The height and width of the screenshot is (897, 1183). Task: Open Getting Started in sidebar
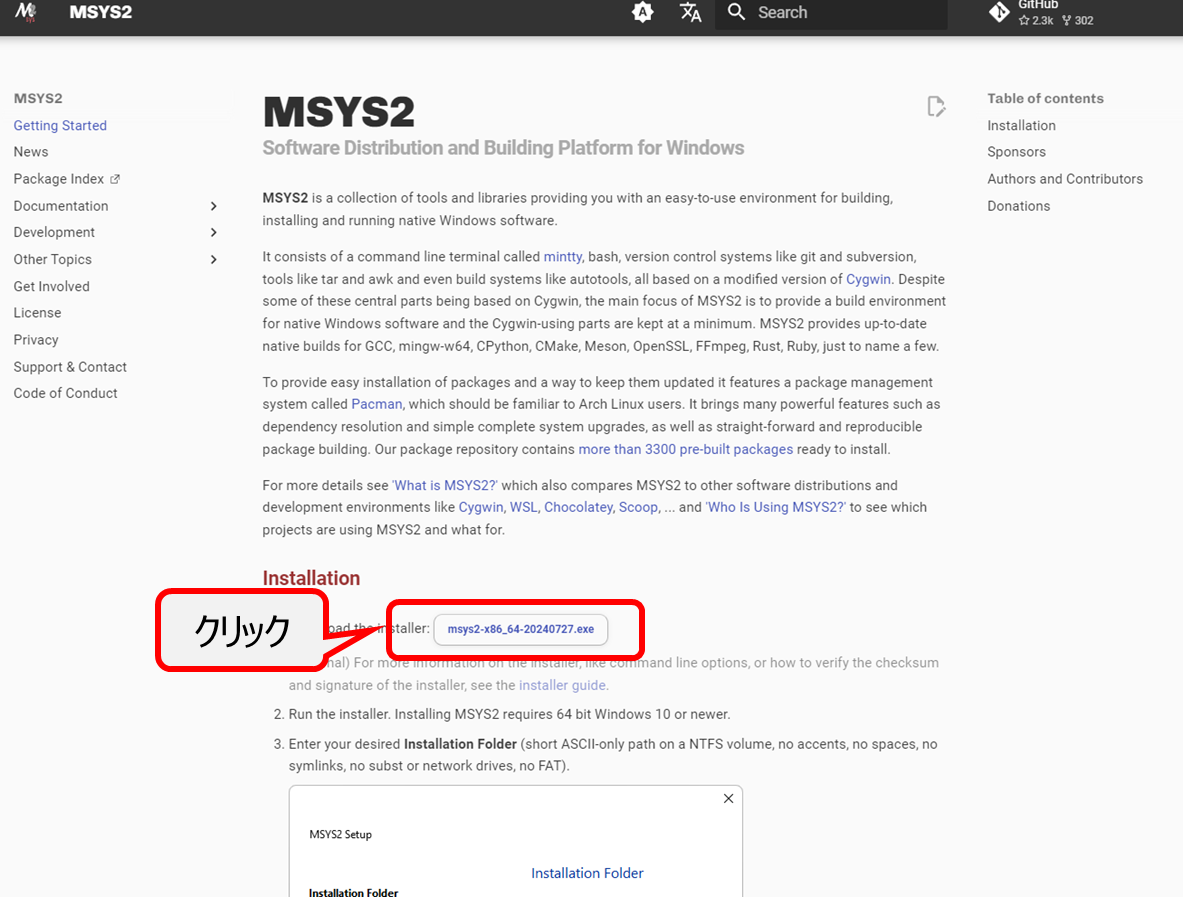coord(60,125)
